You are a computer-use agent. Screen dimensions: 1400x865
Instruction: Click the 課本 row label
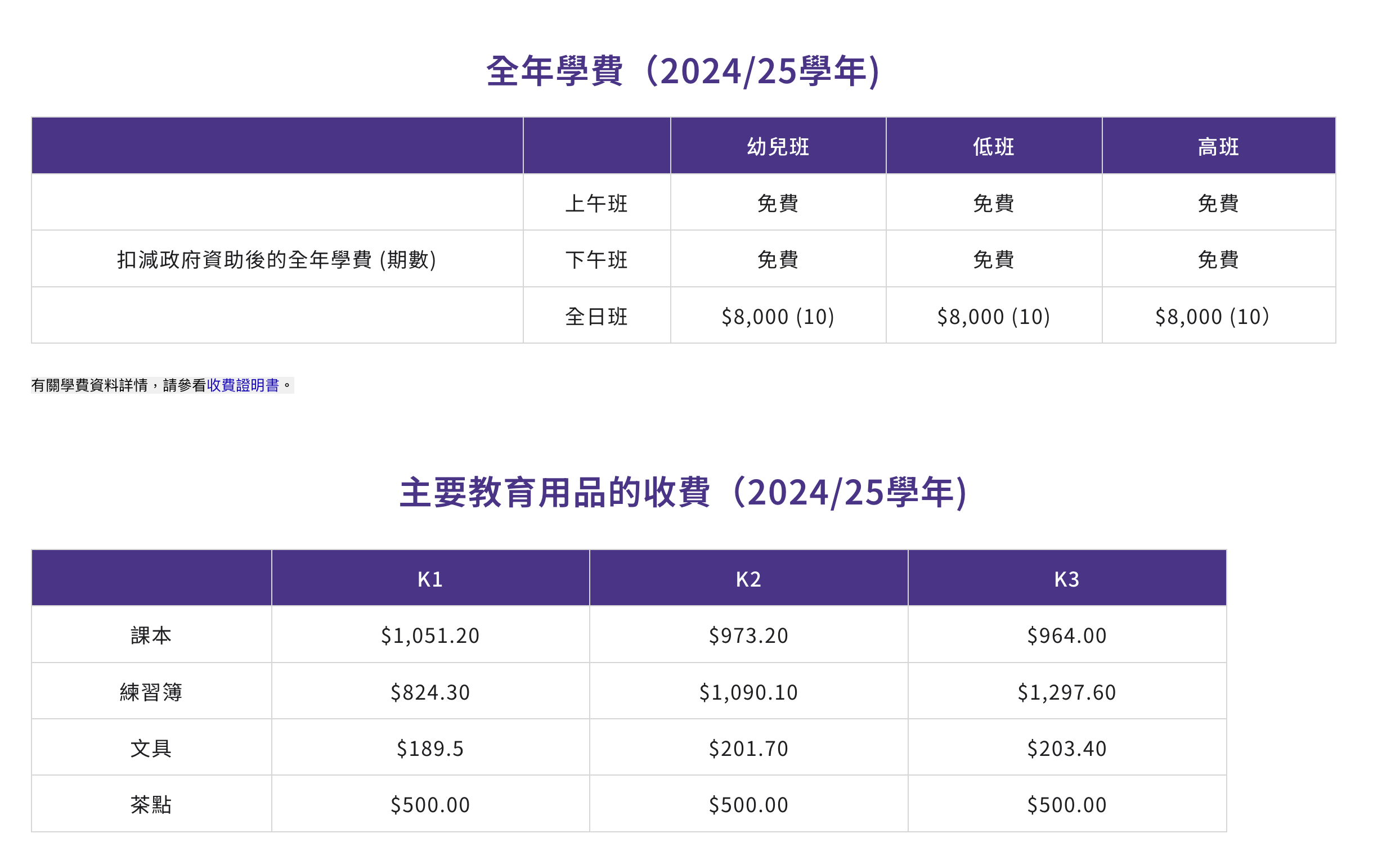pos(151,636)
